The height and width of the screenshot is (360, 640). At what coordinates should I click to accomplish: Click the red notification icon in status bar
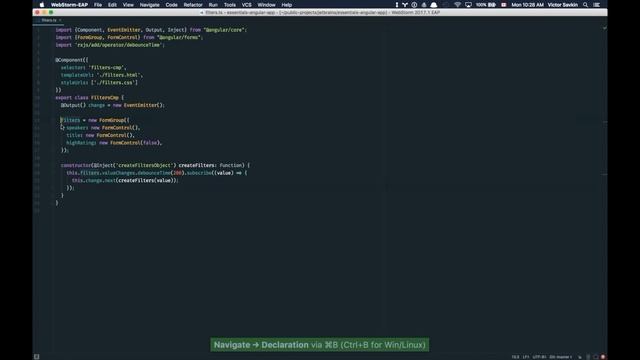click(x=603, y=357)
